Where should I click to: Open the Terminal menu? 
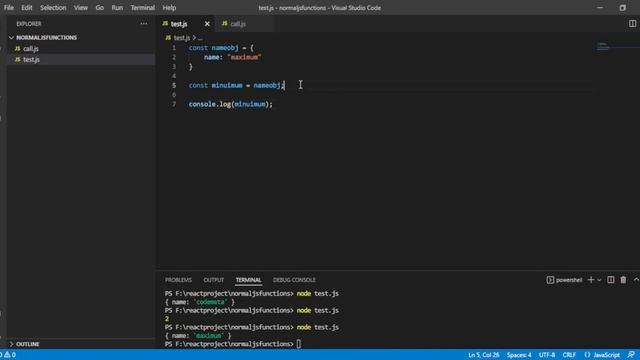coord(142,8)
